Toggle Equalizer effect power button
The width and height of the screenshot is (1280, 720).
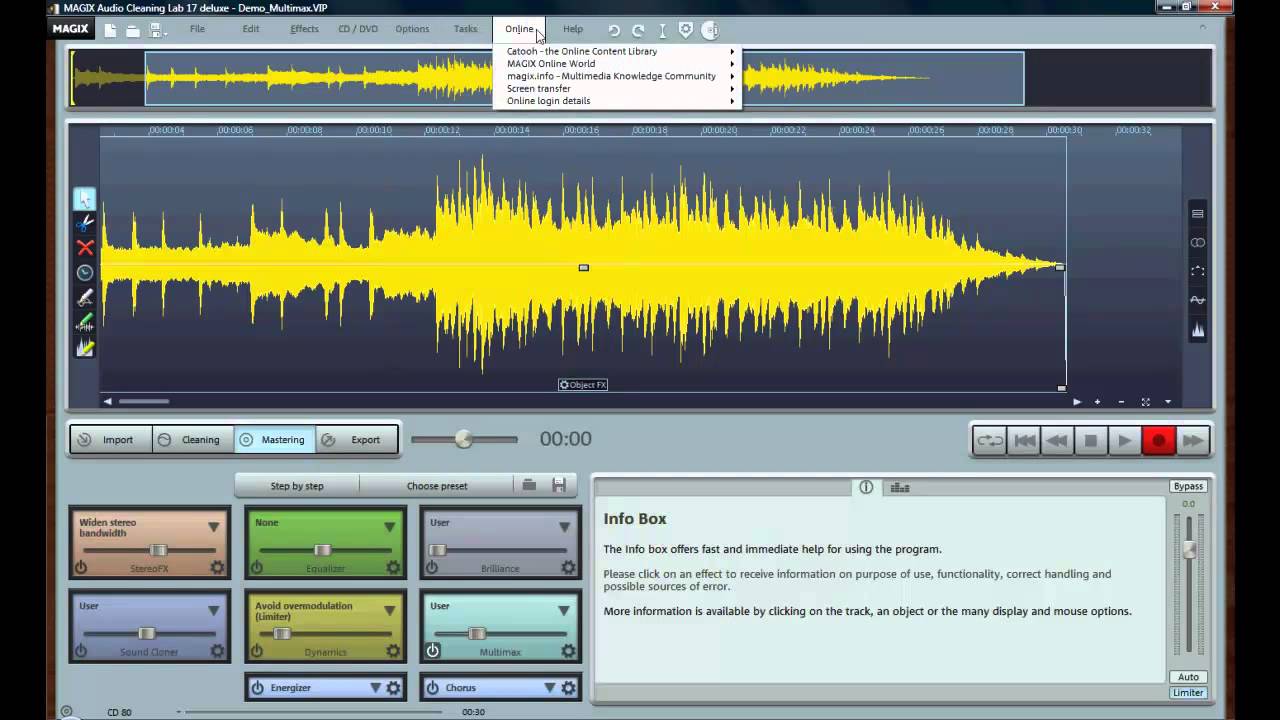tap(257, 568)
